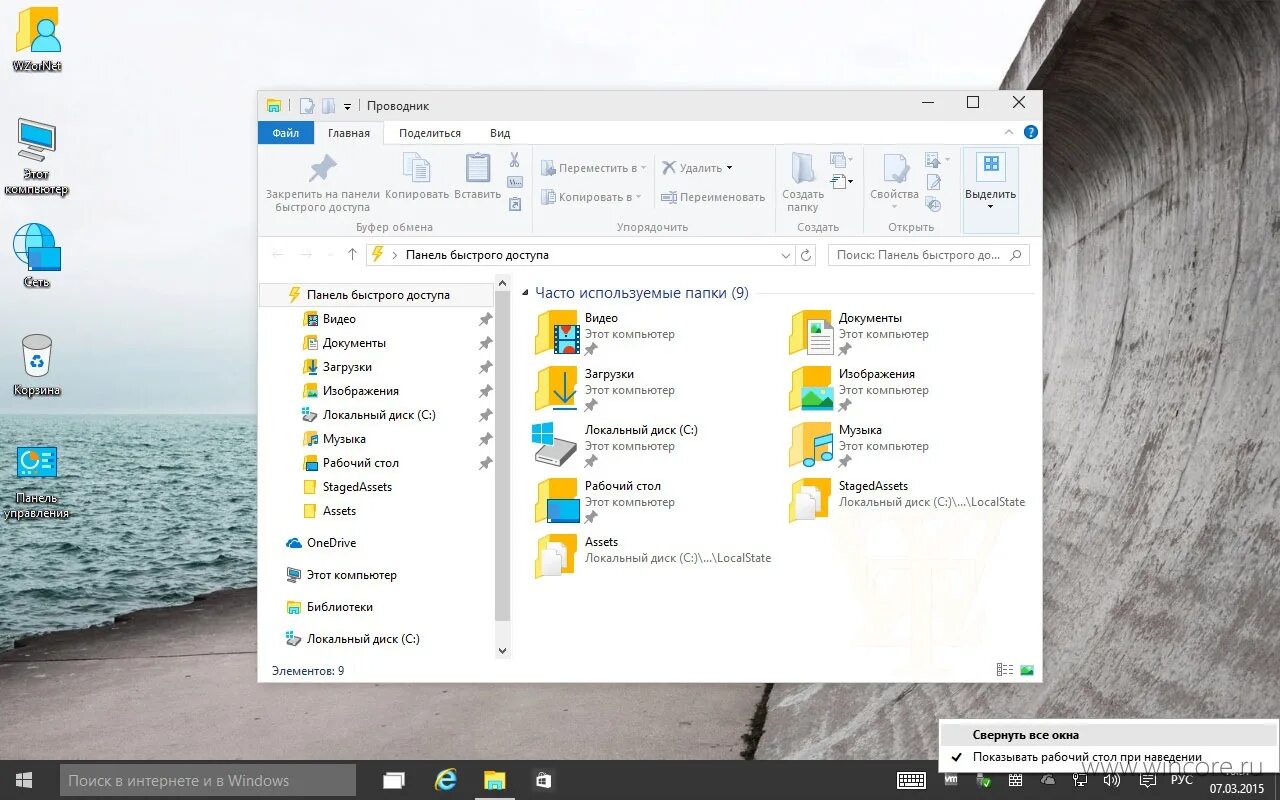Click Свернуть все окна in the menu
1280x800 pixels.
1027,734
